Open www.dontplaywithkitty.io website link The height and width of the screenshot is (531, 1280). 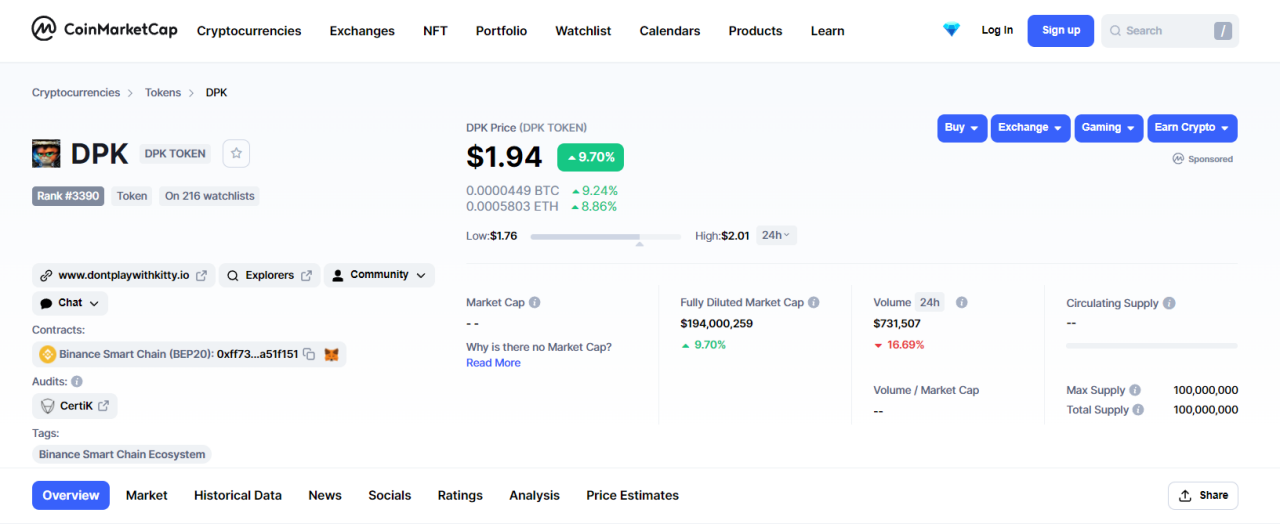coord(123,275)
